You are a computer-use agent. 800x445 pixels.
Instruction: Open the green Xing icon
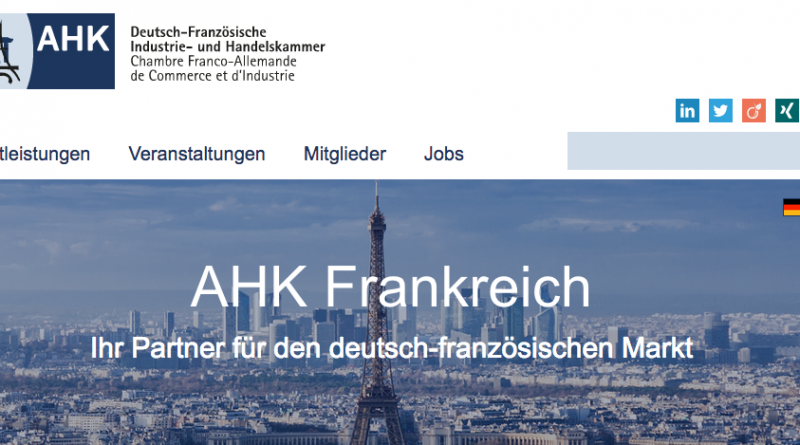pos(787,111)
